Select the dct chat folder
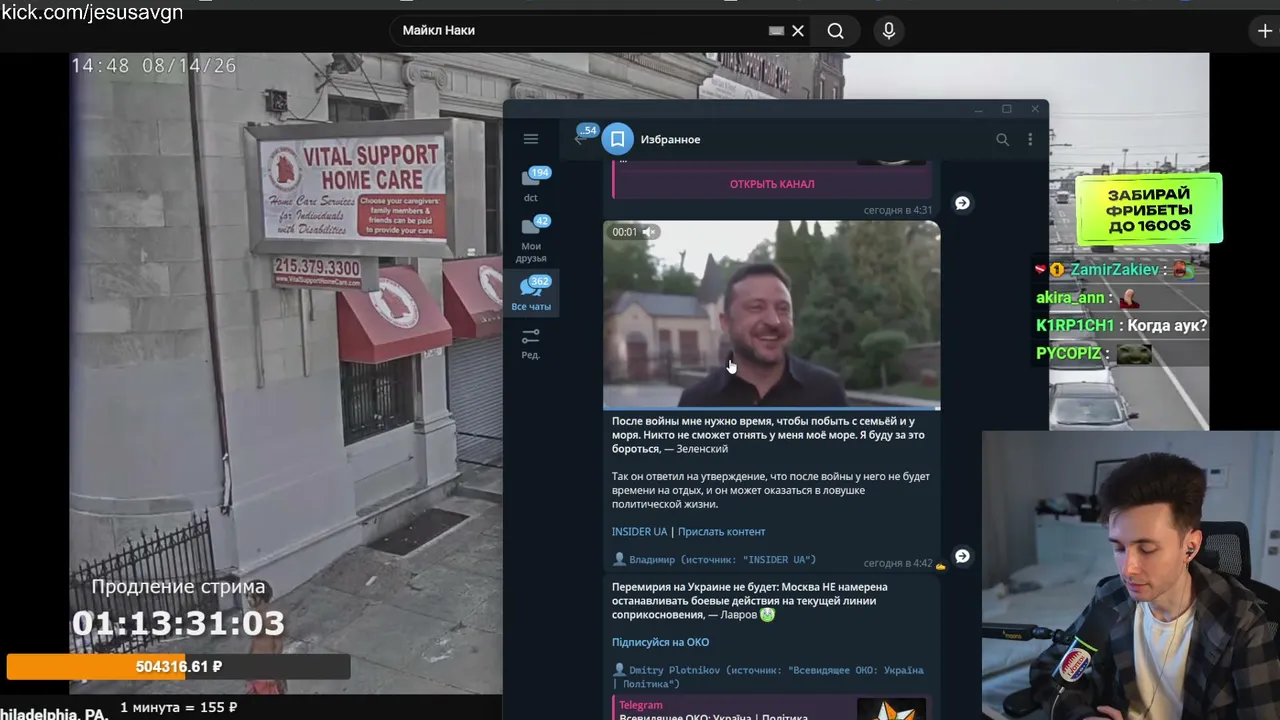Viewport: 1280px width, 720px height. [531, 185]
